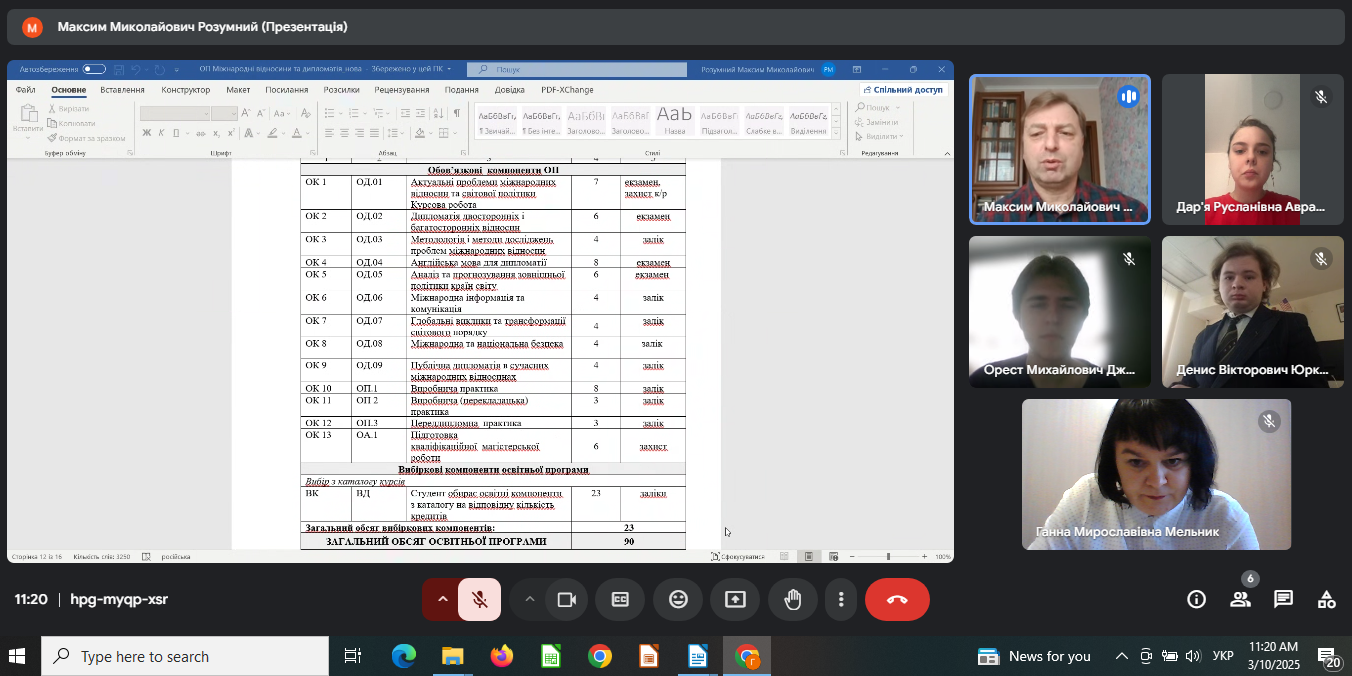Open the Windows notification center
1352x676 pixels.
click(x=1328, y=657)
